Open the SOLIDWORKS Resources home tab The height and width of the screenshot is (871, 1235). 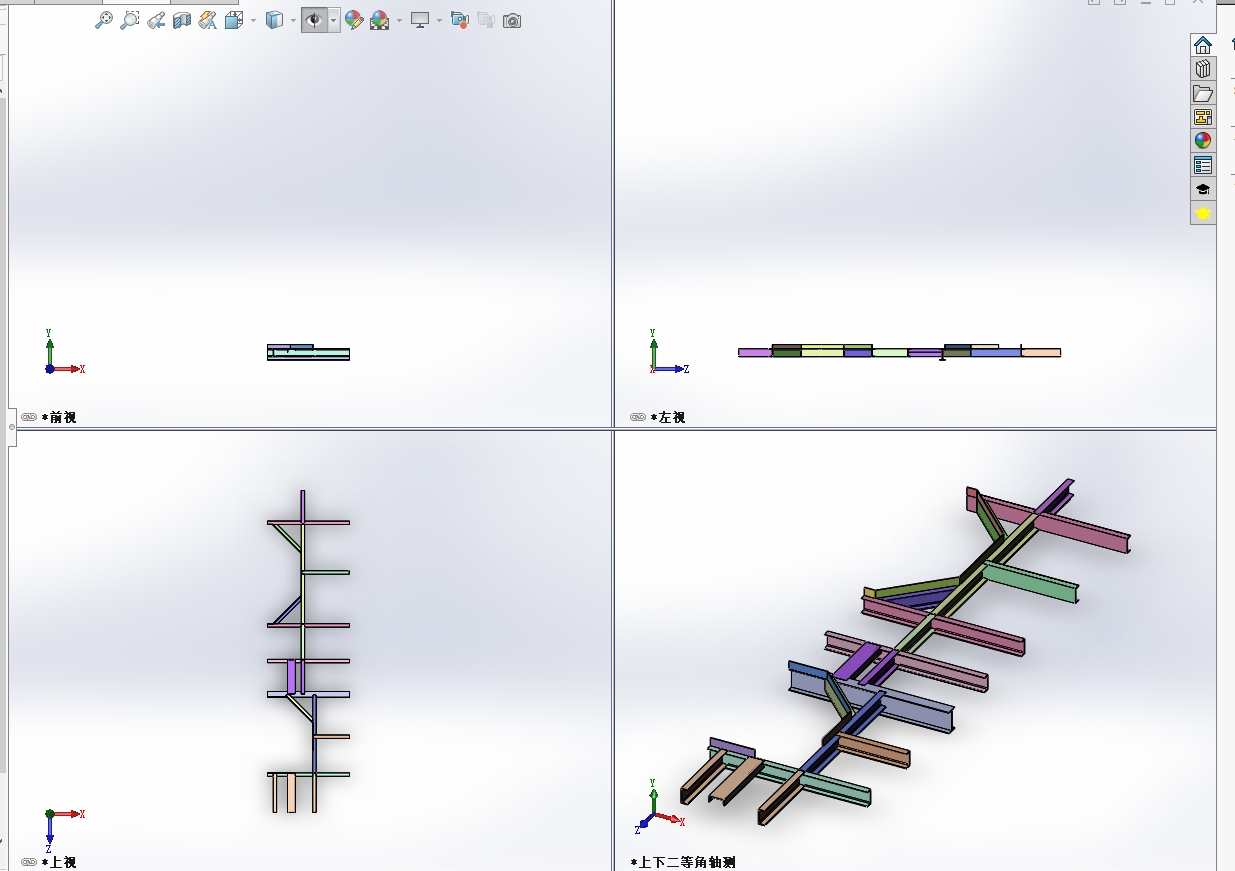coord(1203,45)
